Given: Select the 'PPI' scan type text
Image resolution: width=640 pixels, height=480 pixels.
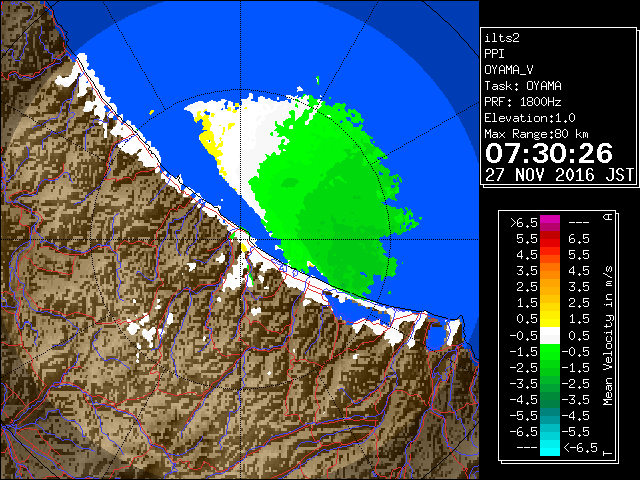Looking at the screenshot, I should tap(494, 54).
